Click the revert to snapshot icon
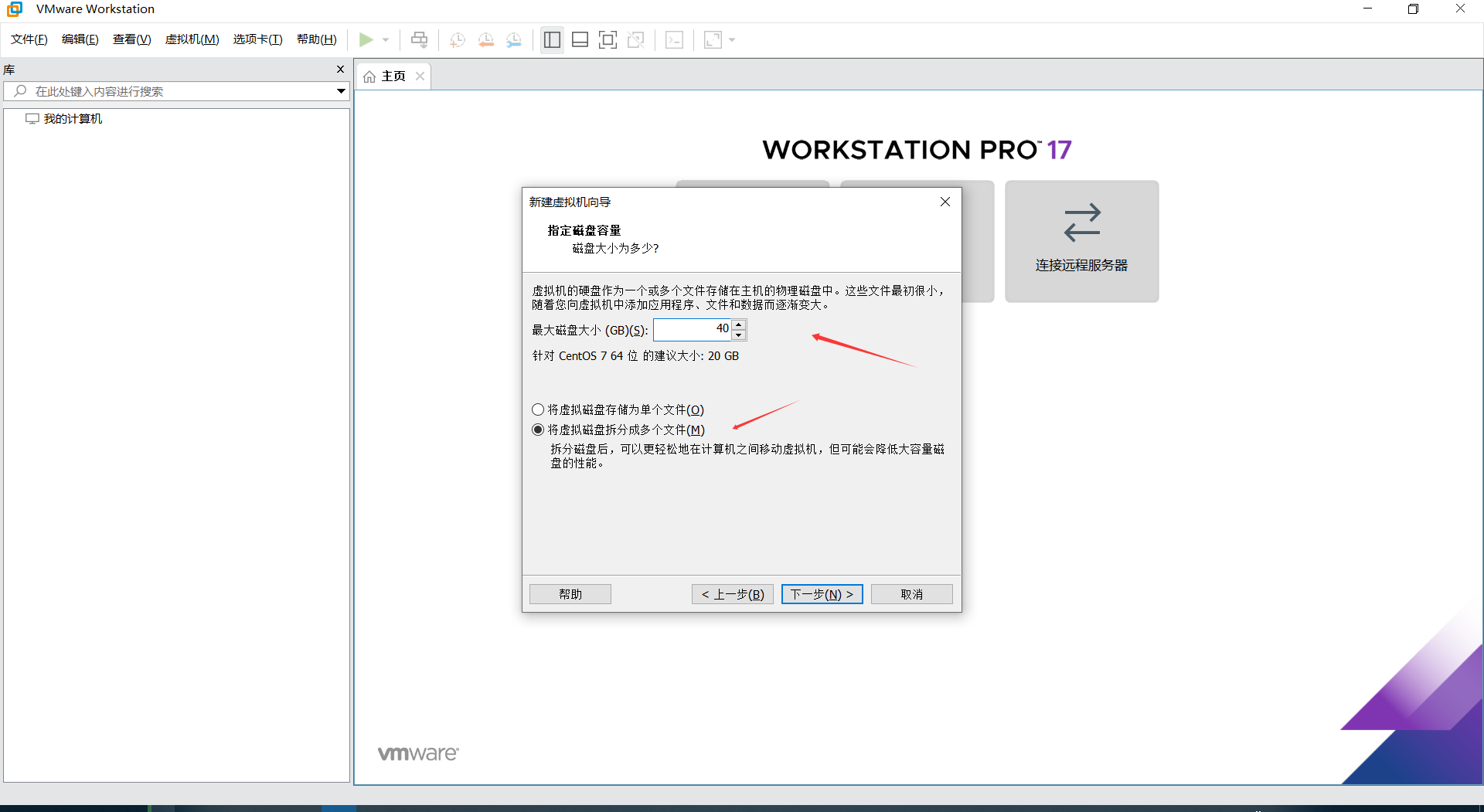The width and height of the screenshot is (1484, 812). [x=486, y=39]
